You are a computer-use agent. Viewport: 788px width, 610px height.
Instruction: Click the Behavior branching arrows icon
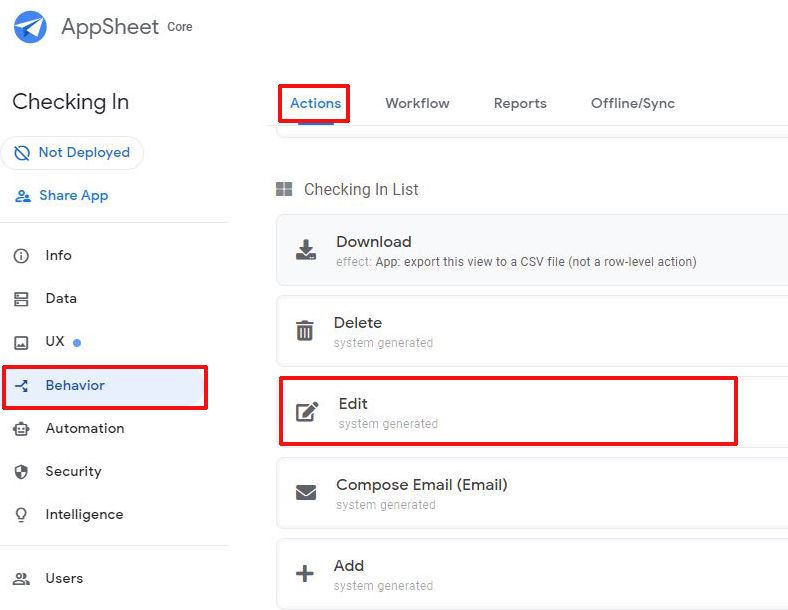click(x=22, y=386)
